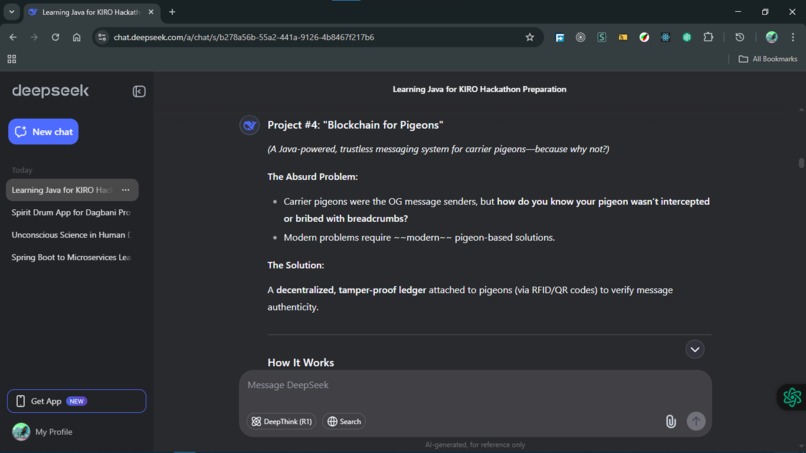Attach a file with paperclip icon
Screen dimensions: 806x453
coord(671,421)
